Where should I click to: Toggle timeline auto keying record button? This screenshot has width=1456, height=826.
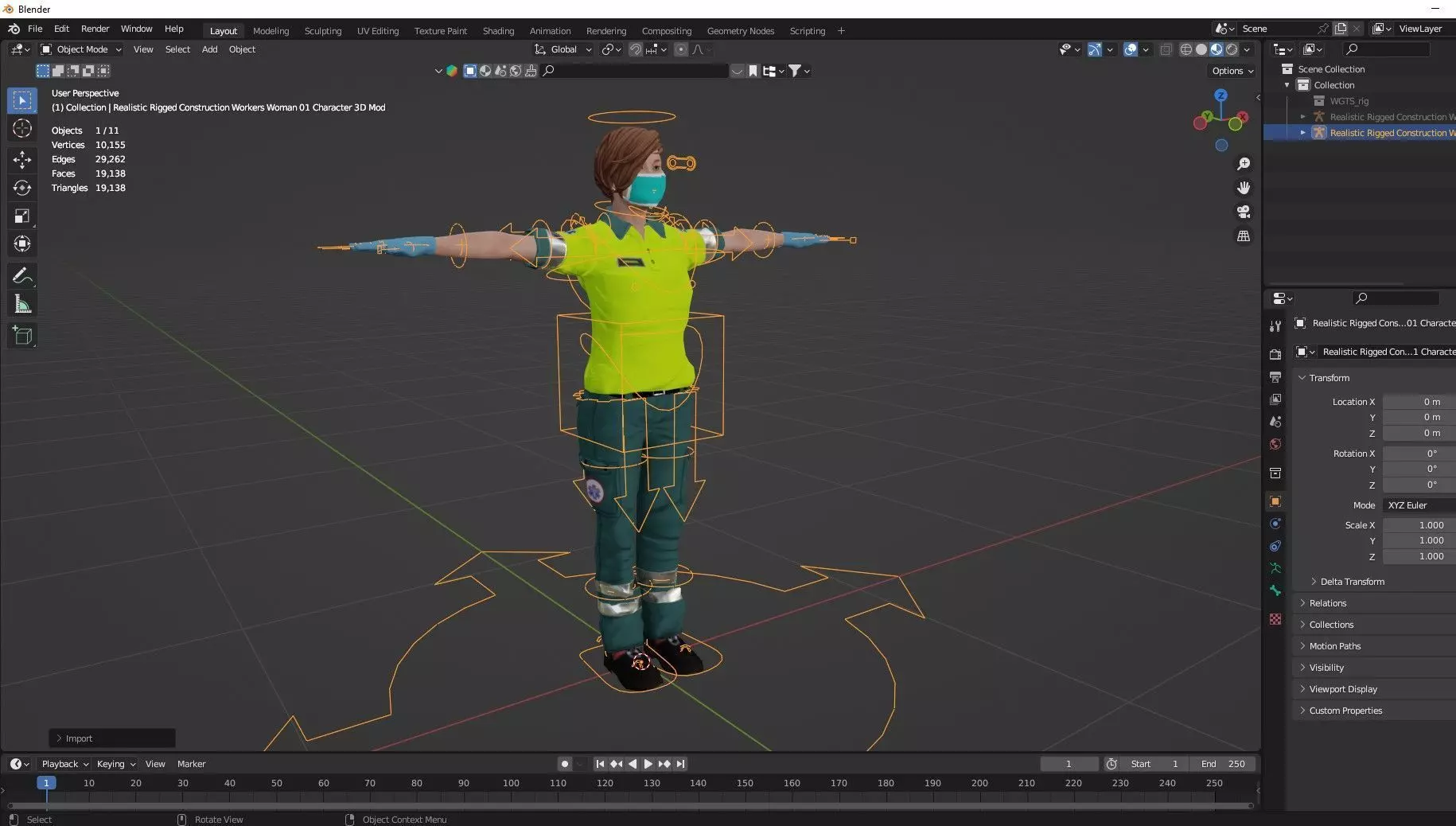pyautogui.click(x=564, y=764)
